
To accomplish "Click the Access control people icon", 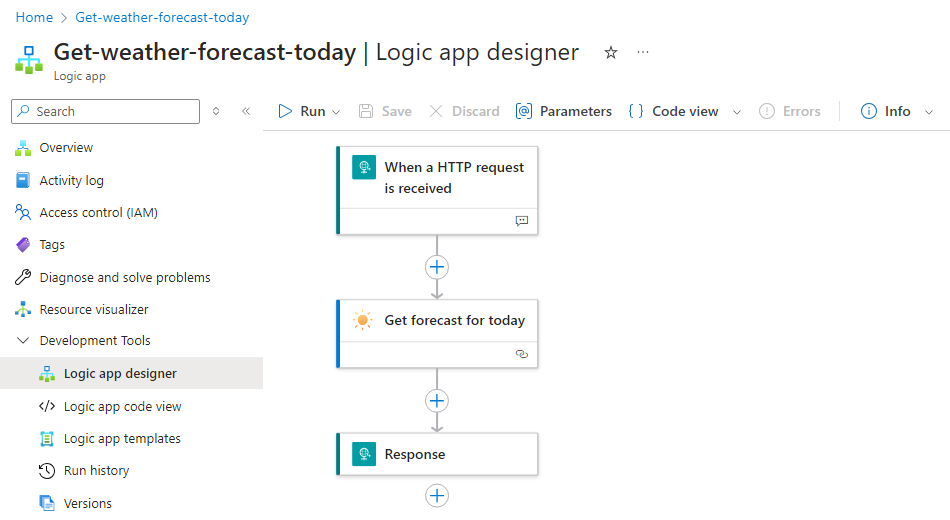I will tap(23, 212).
